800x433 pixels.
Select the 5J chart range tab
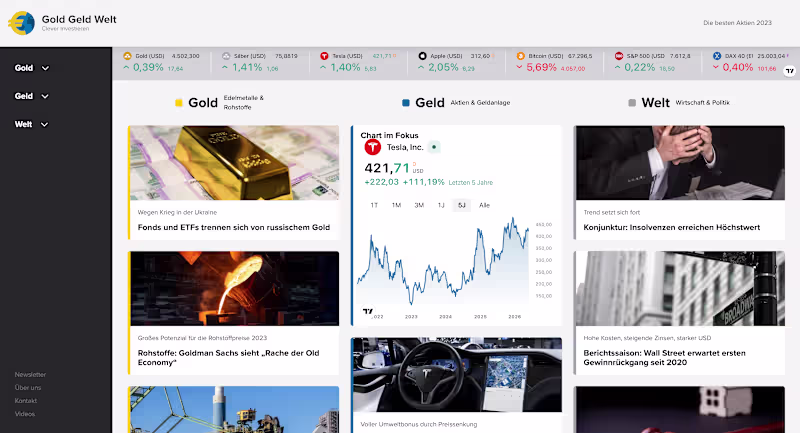[x=462, y=205]
